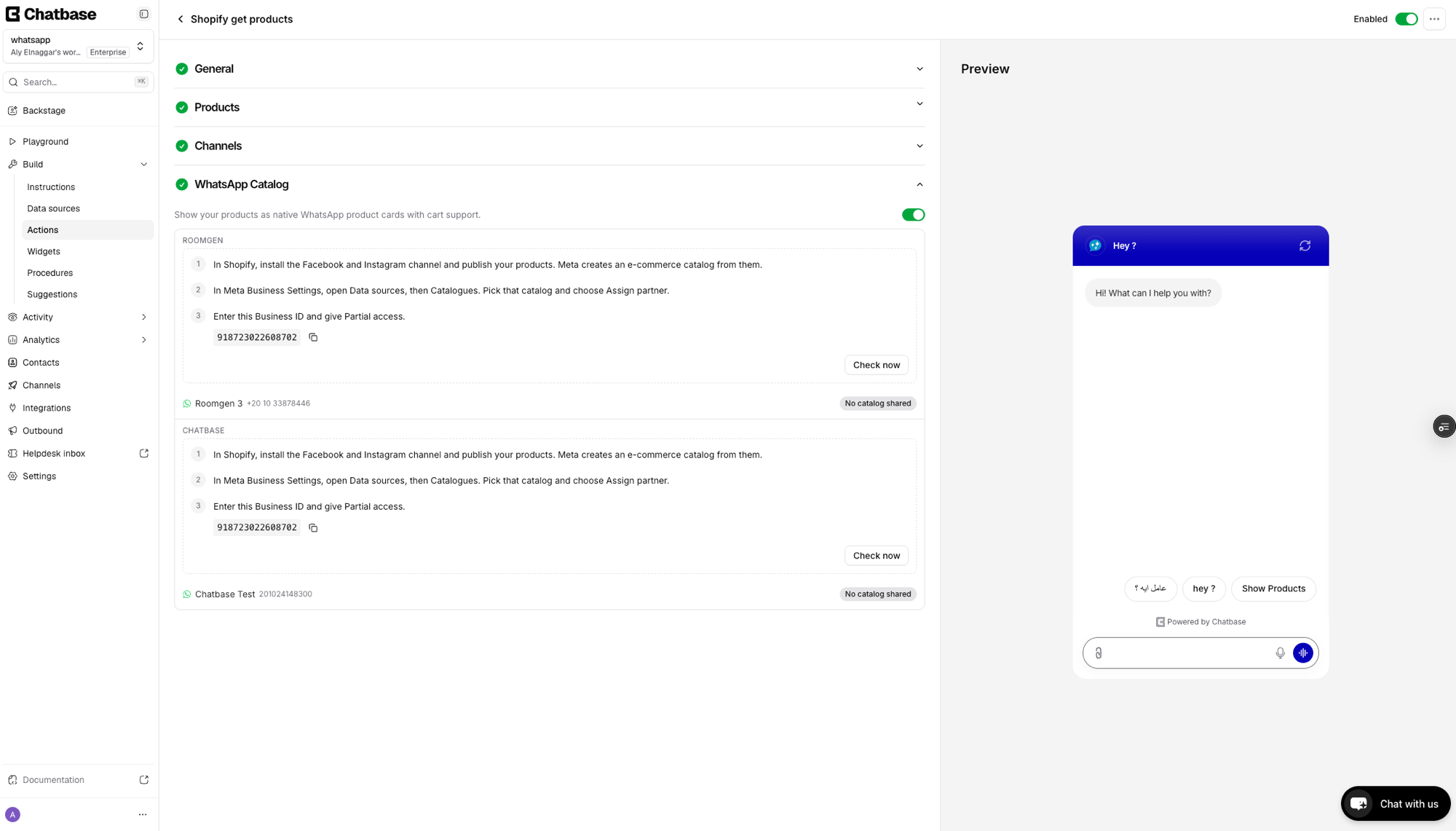The height and width of the screenshot is (831, 1456).
Task: Click the green check icon beside General
Action: pyautogui.click(x=182, y=68)
